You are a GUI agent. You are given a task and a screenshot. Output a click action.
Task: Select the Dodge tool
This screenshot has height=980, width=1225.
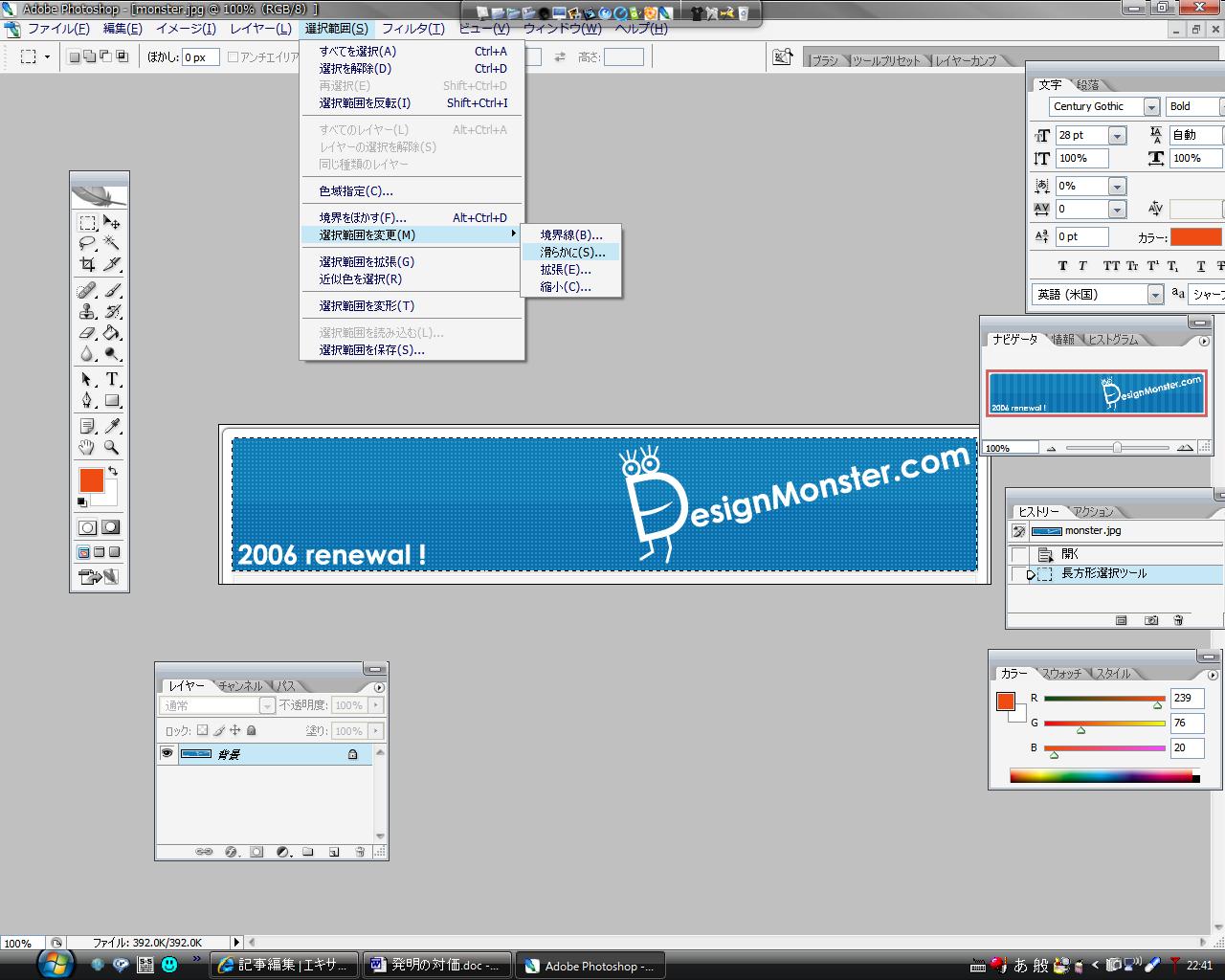[x=112, y=353]
